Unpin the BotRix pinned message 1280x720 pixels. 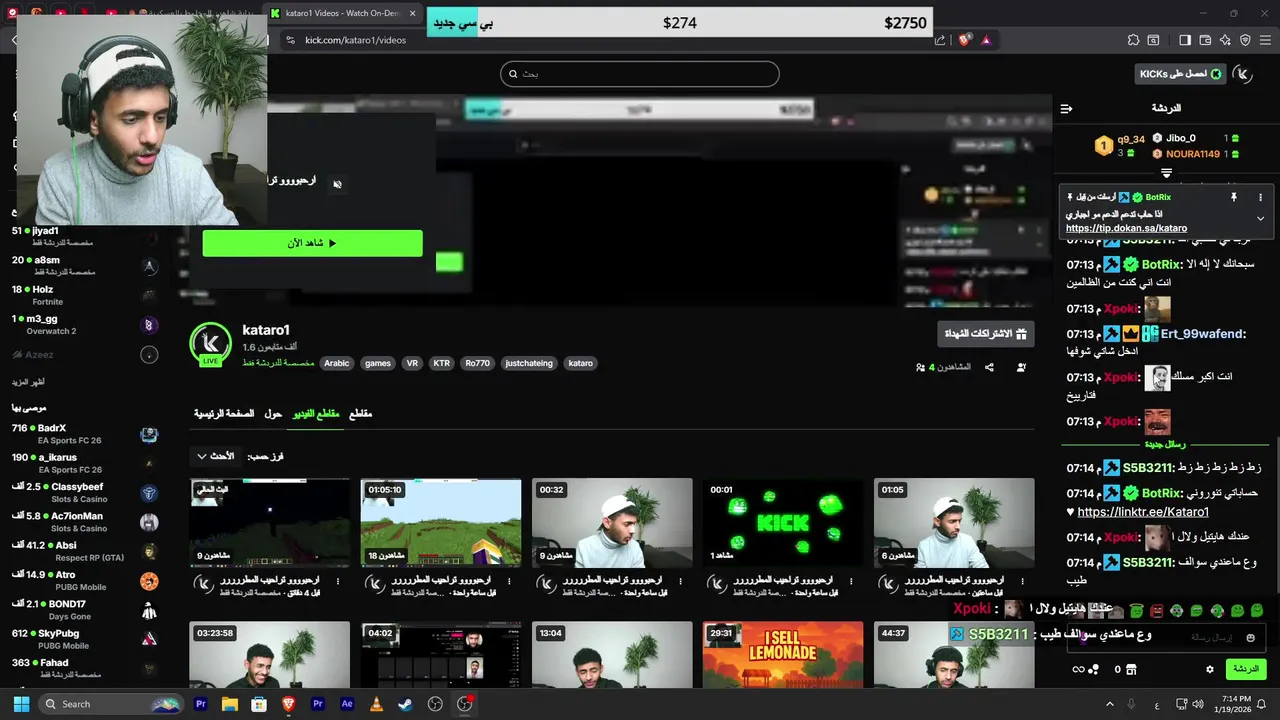pos(1234,197)
